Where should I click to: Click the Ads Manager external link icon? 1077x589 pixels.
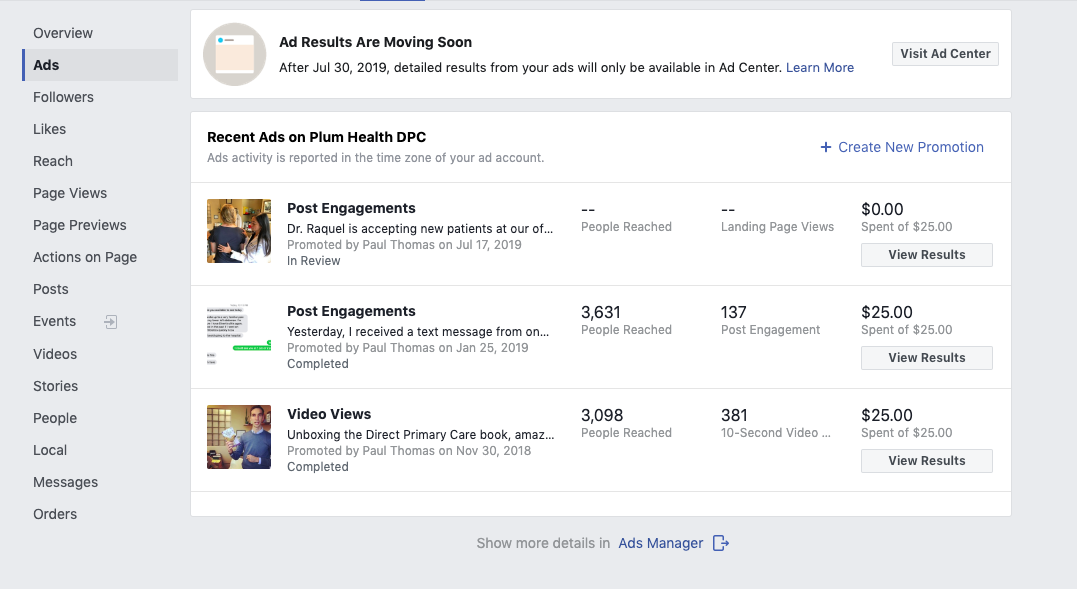pyautogui.click(x=721, y=543)
